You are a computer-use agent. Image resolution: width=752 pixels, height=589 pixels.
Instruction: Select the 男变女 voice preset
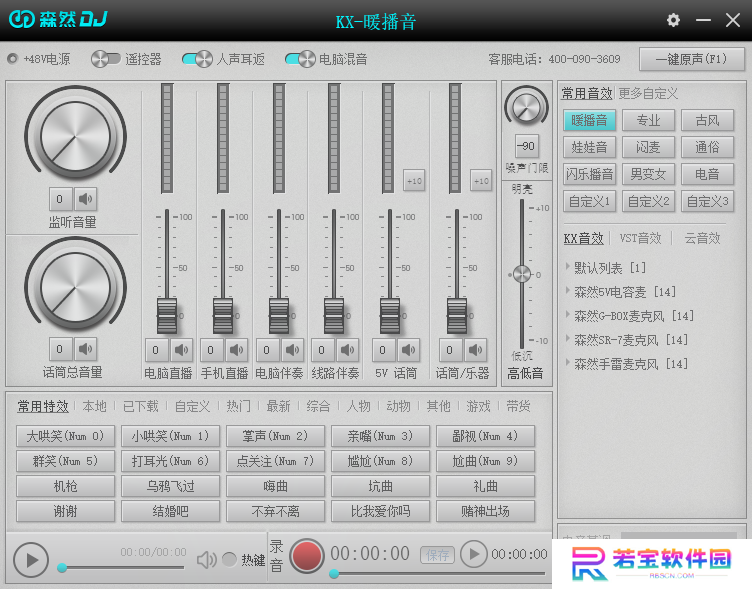[648, 174]
